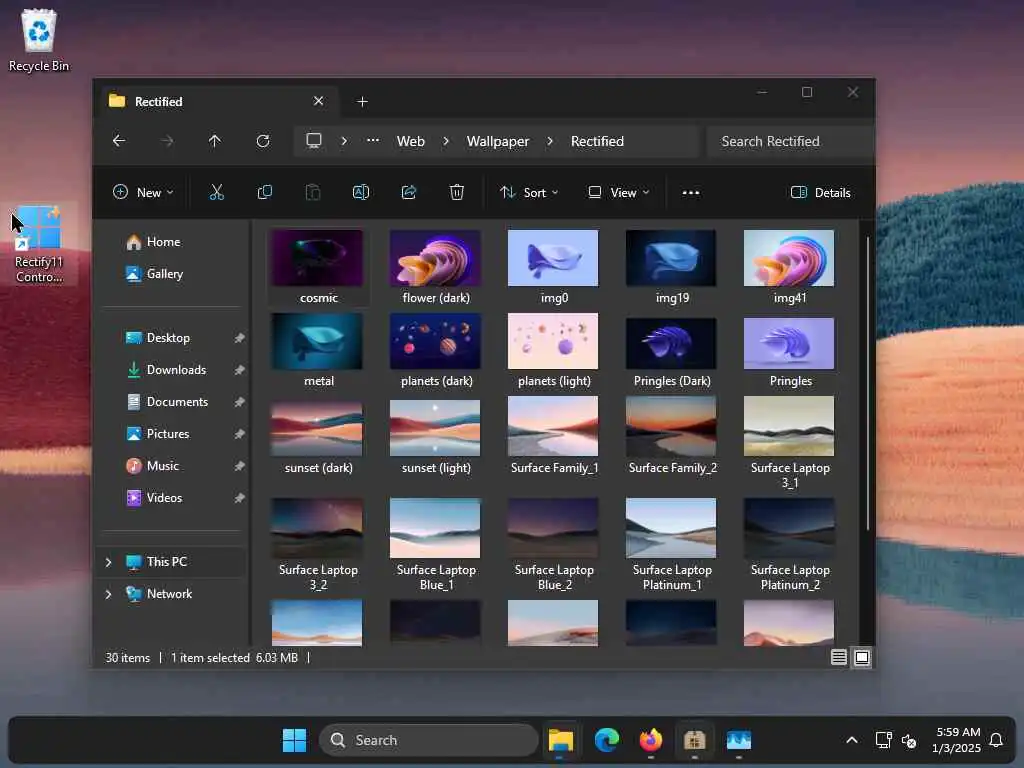
Task: Open the View dropdown
Action: pos(618,193)
